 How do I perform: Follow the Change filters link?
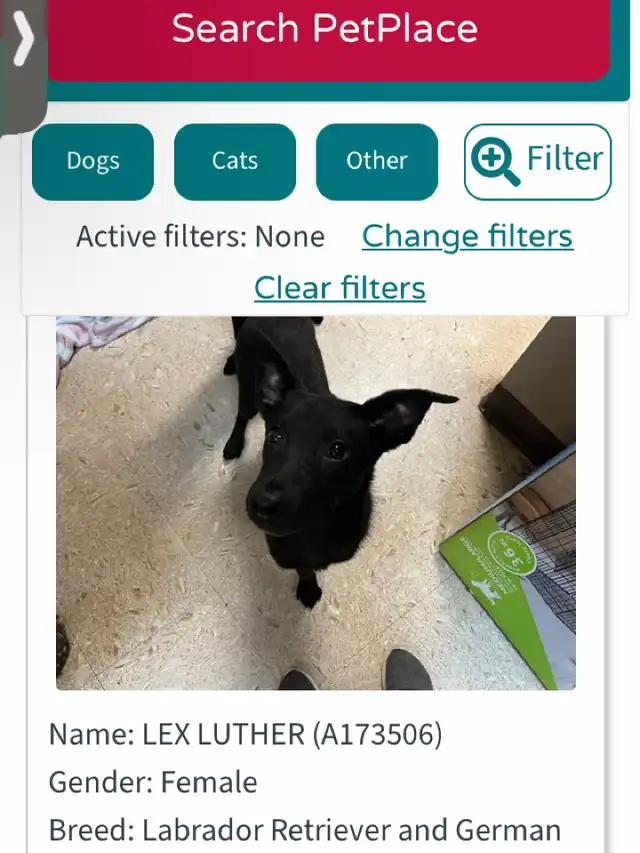pos(467,237)
